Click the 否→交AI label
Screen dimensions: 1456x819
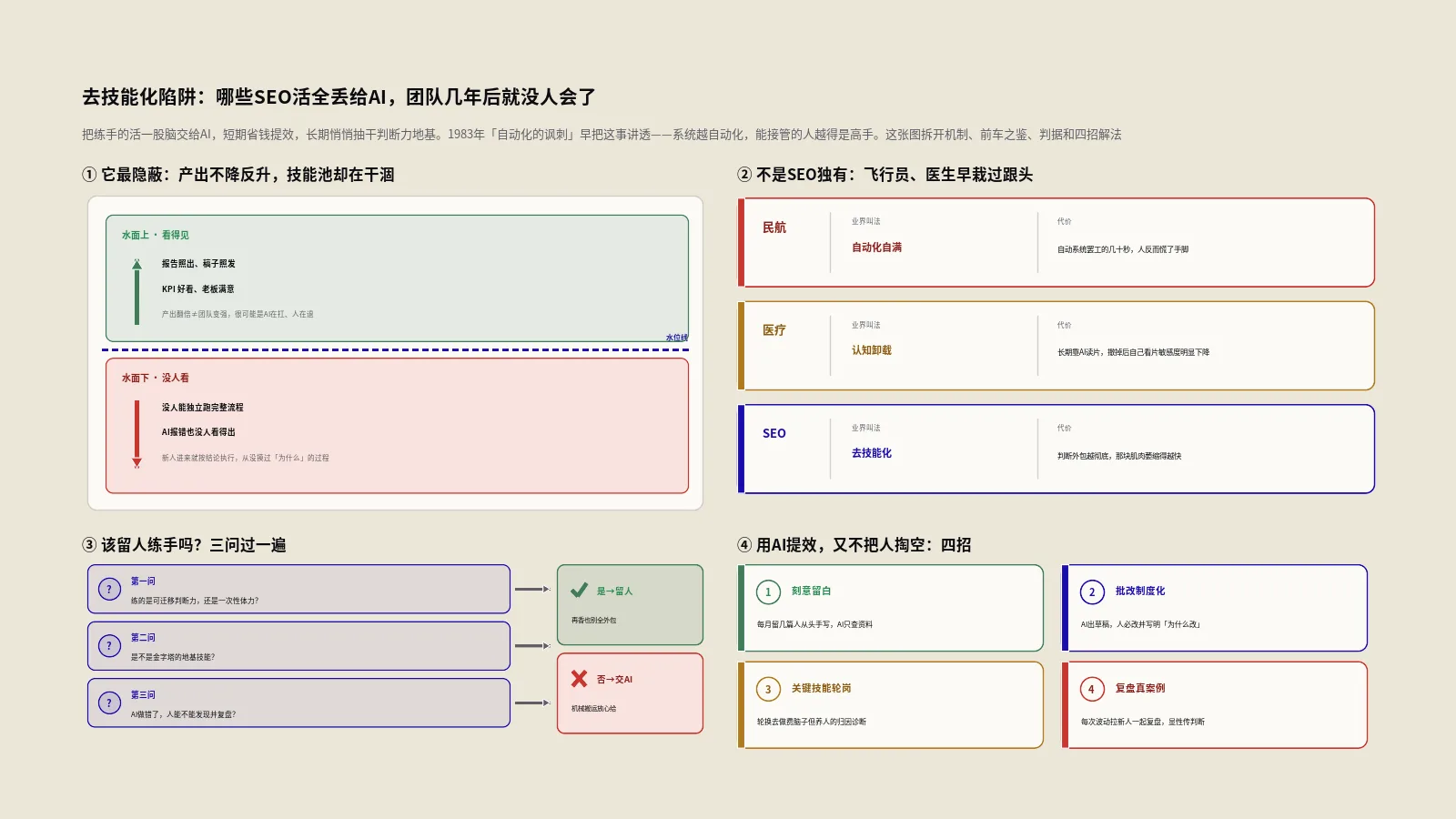[614, 680]
